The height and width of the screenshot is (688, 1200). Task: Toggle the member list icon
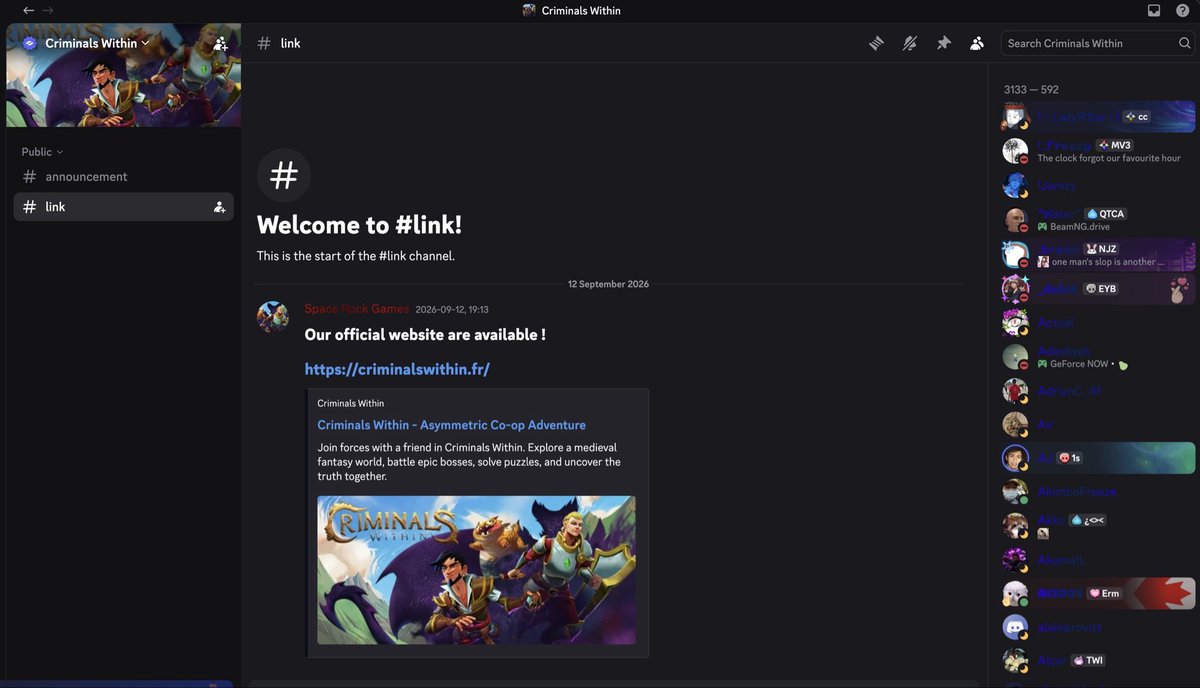coord(977,43)
